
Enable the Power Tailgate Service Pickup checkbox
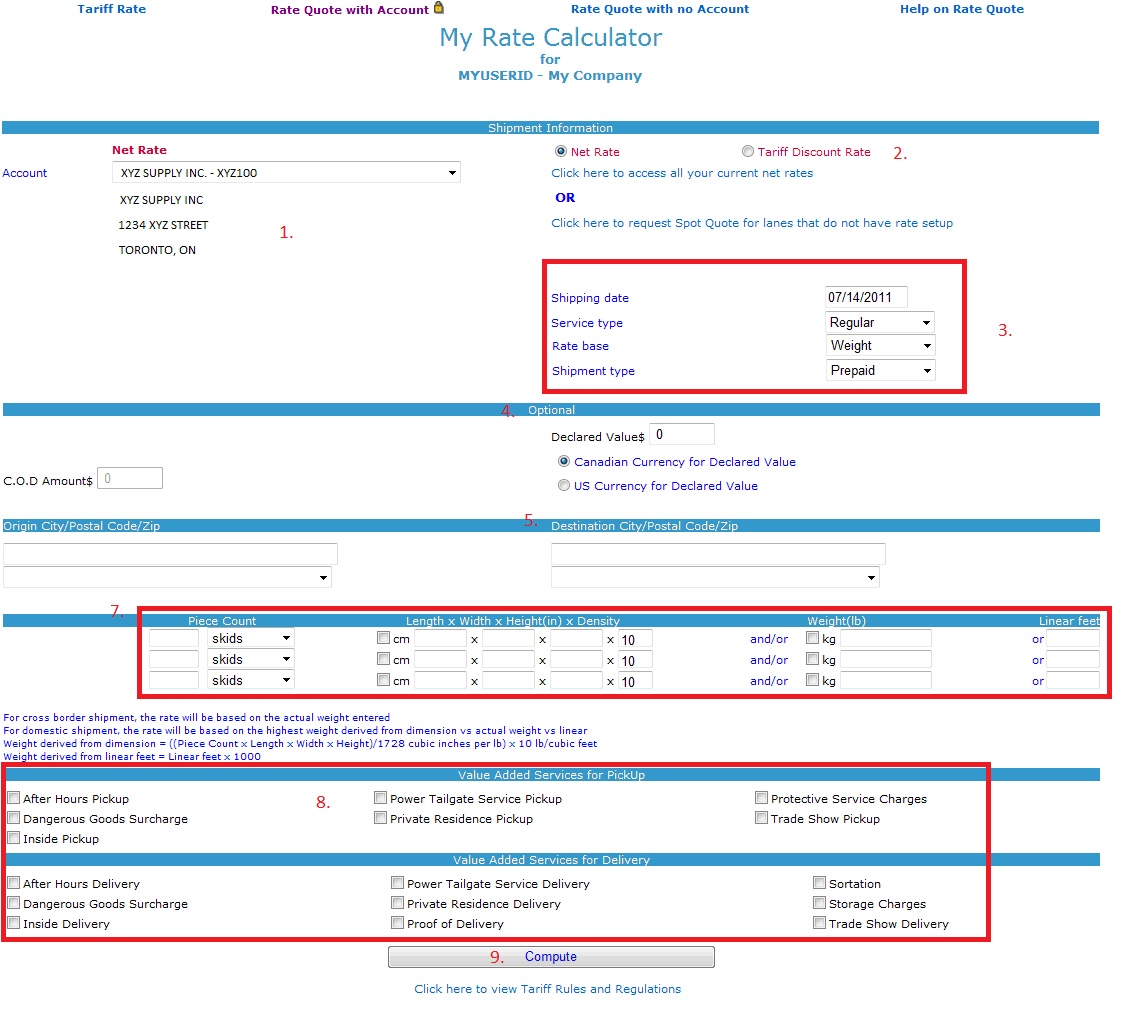tap(381, 798)
